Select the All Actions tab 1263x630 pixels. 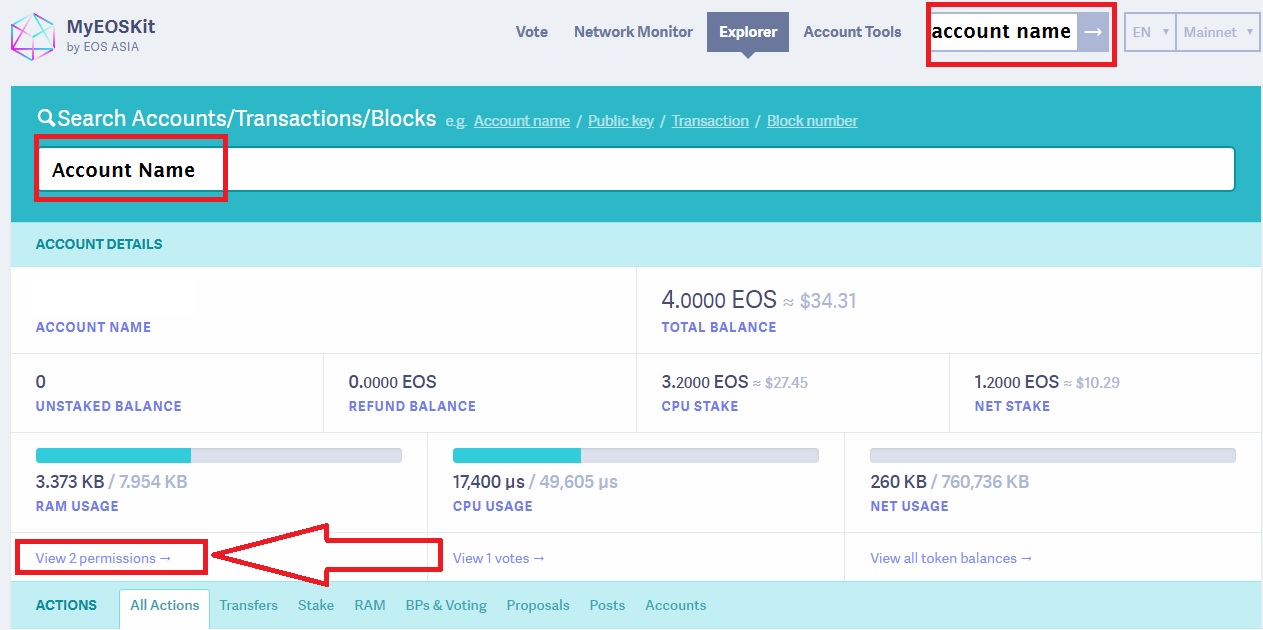(165, 606)
